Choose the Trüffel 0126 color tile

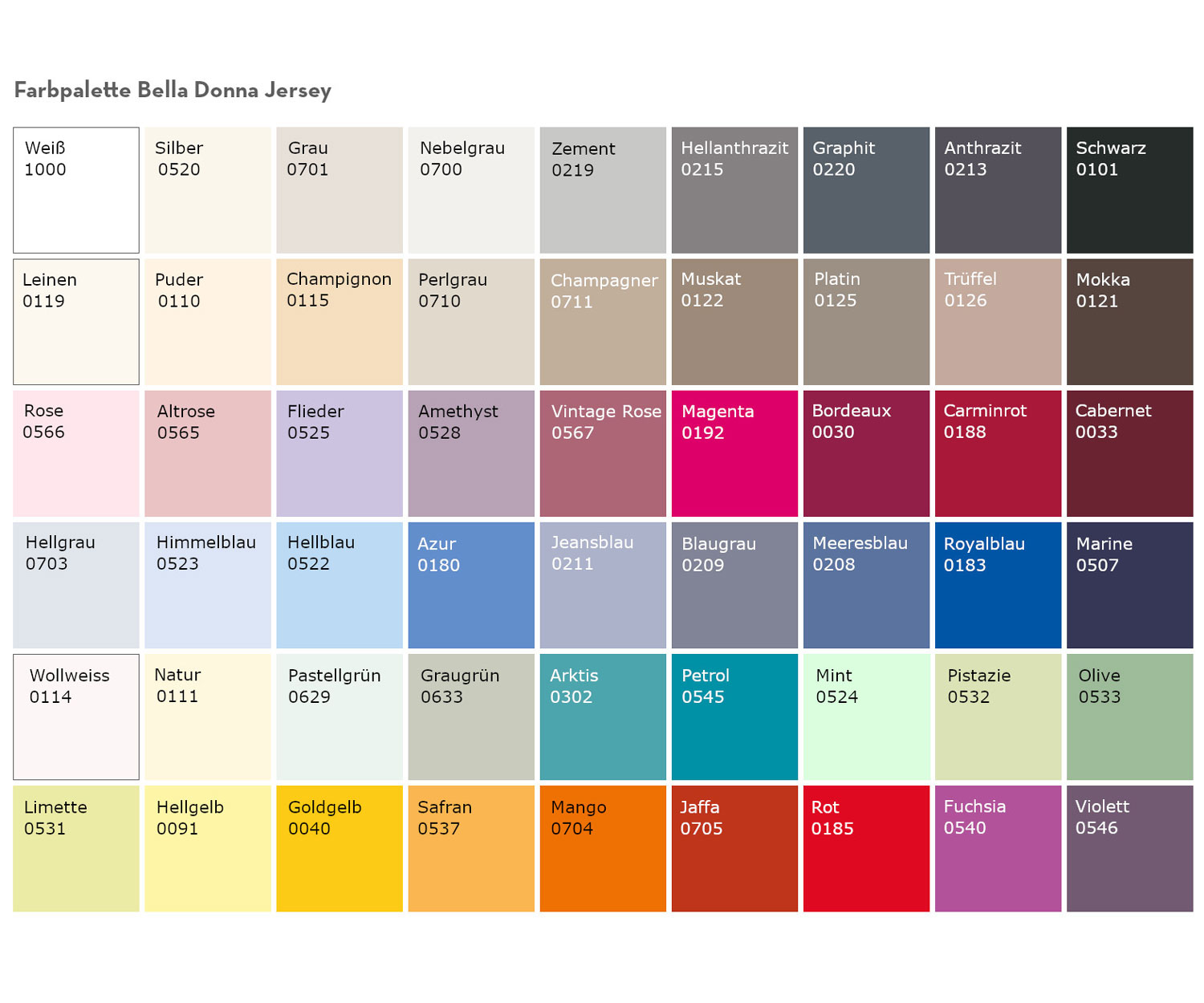coord(998,322)
